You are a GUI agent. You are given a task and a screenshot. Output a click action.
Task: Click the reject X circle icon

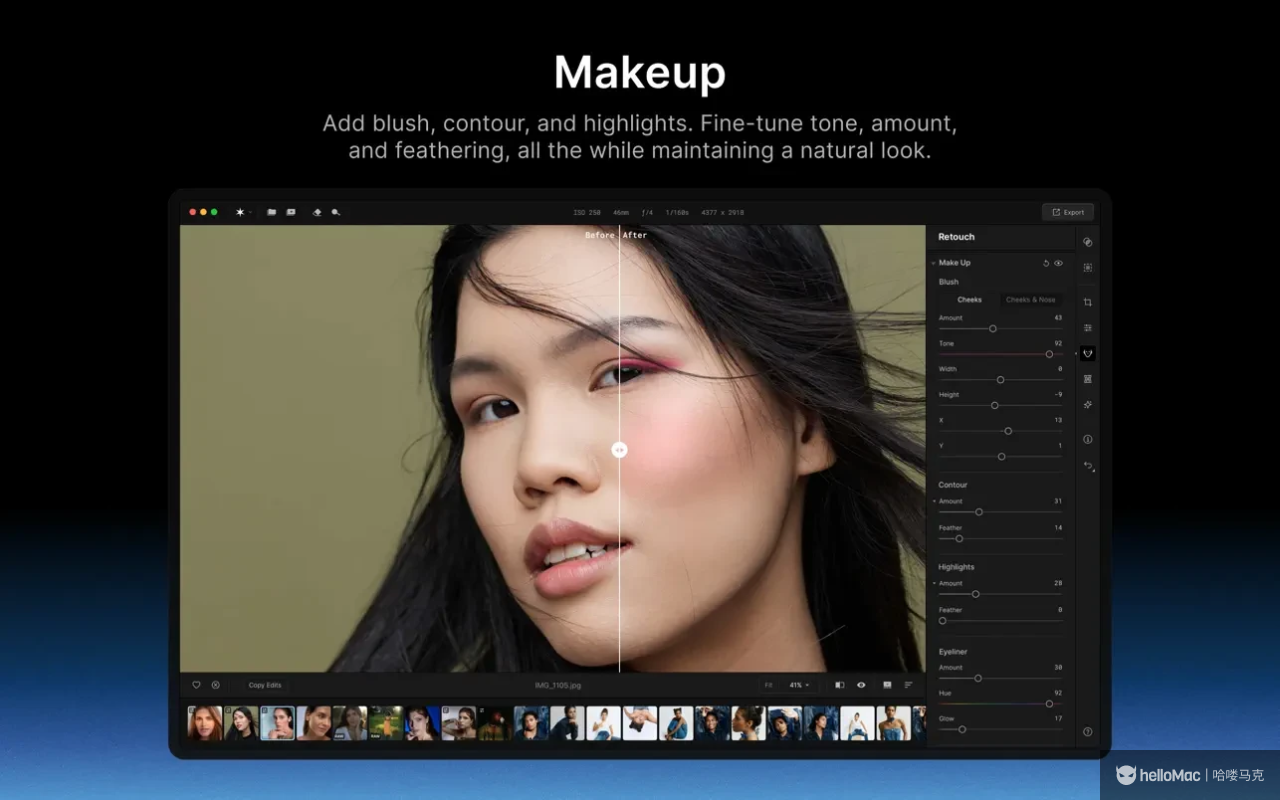(x=215, y=685)
